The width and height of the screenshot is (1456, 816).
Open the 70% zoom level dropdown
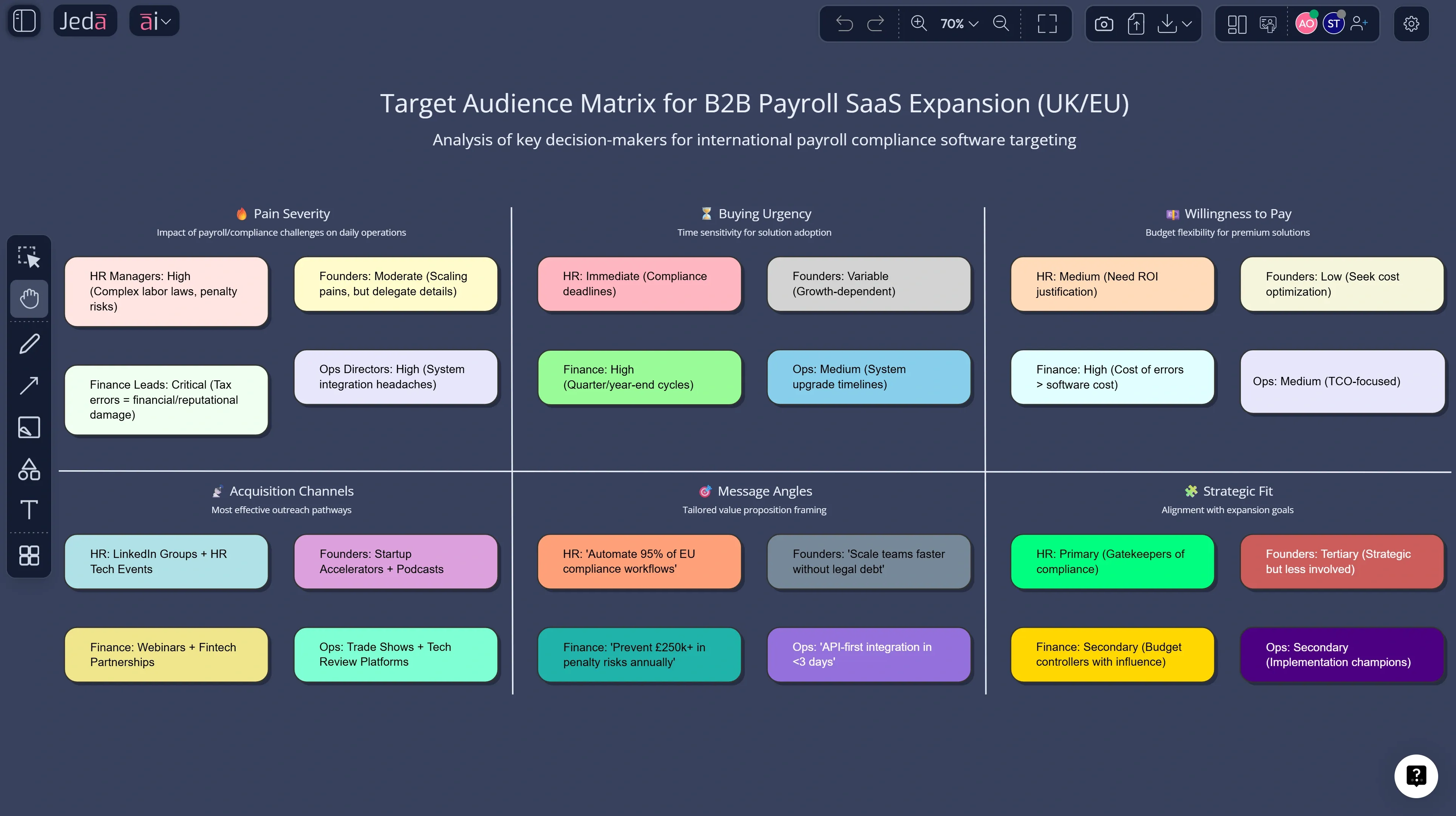[958, 24]
